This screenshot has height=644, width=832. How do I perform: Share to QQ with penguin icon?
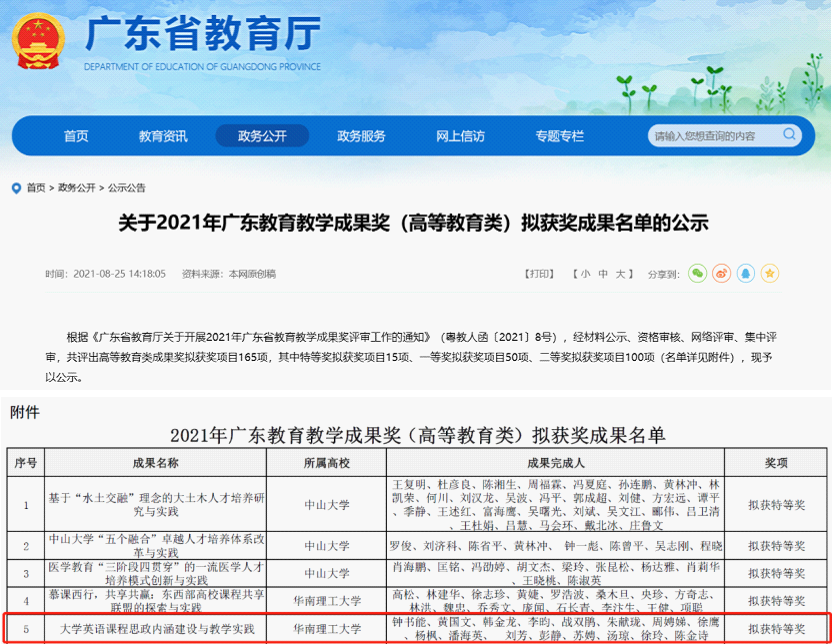coord(745,273)
